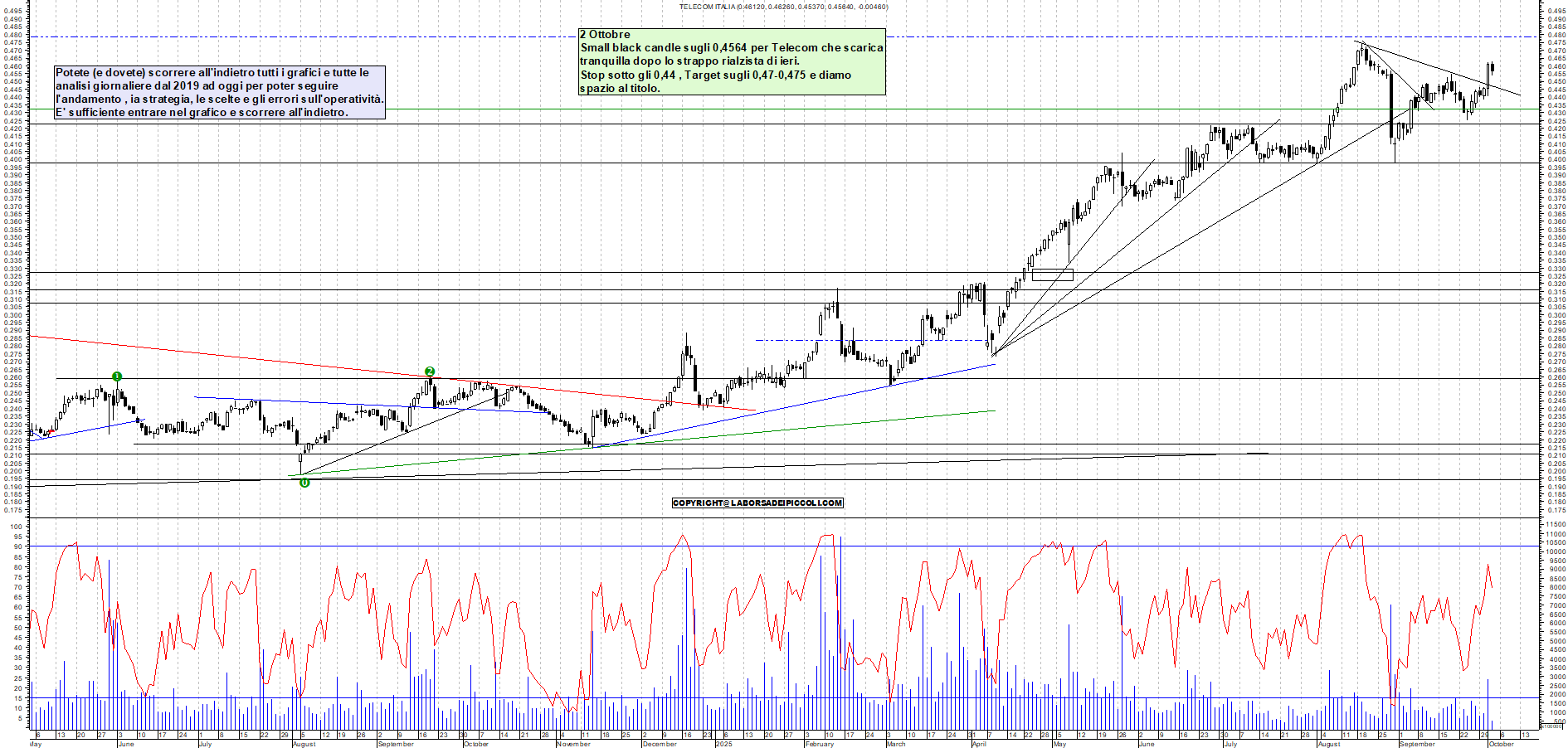1568x748 pixels.
Task: Click the green circle marker labeled 0
Action: click(304, 483)
